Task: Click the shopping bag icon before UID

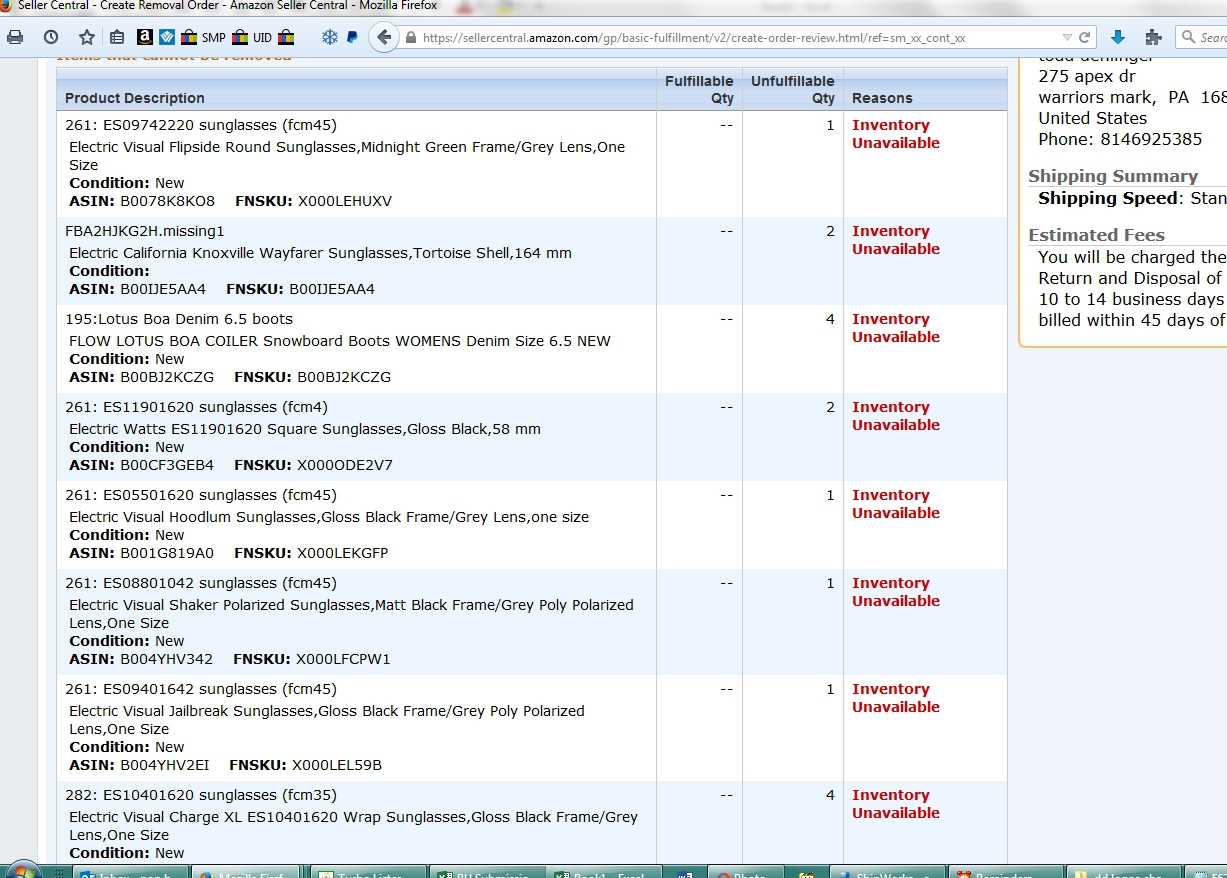Action: 240,38
